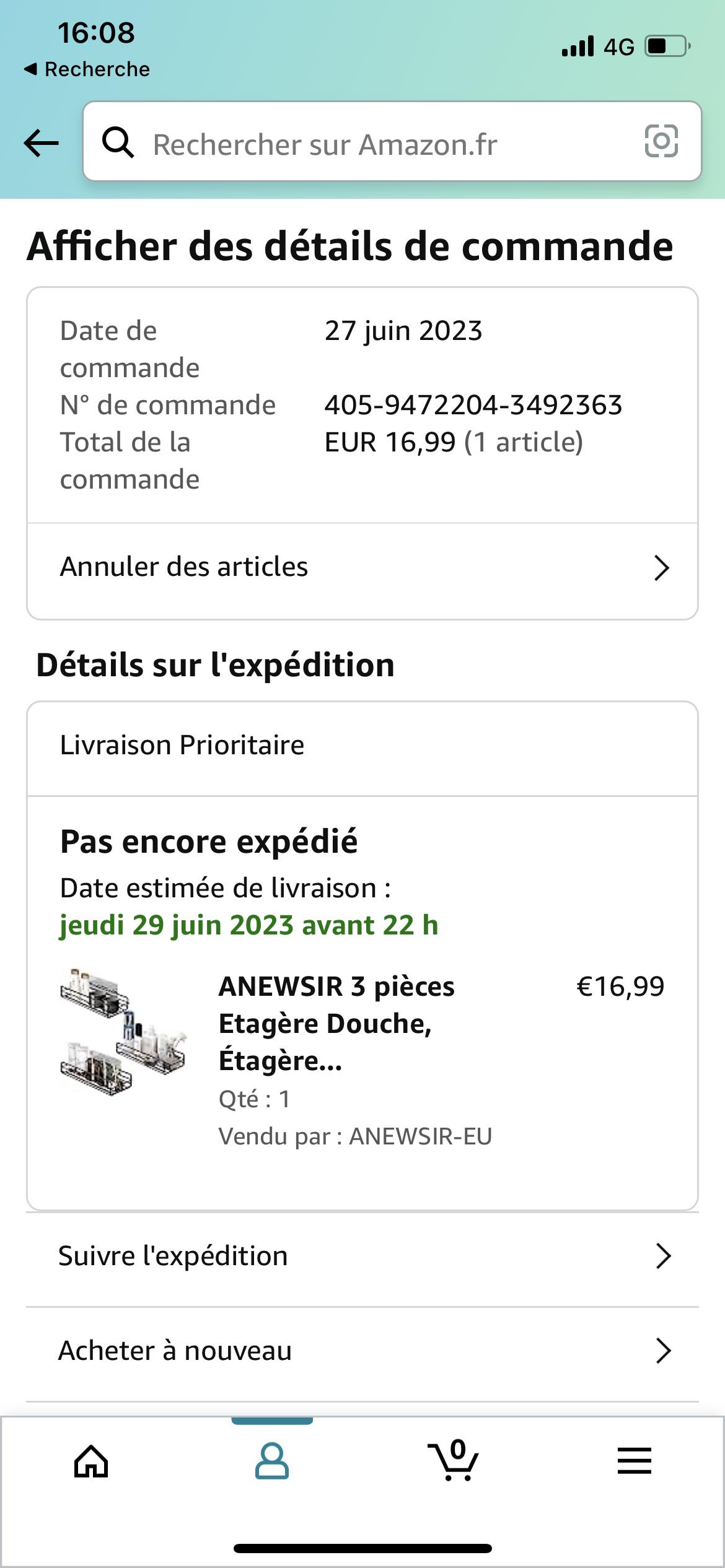
Task: Open the camera scan lens icon
Action: [x=661, y=142]
